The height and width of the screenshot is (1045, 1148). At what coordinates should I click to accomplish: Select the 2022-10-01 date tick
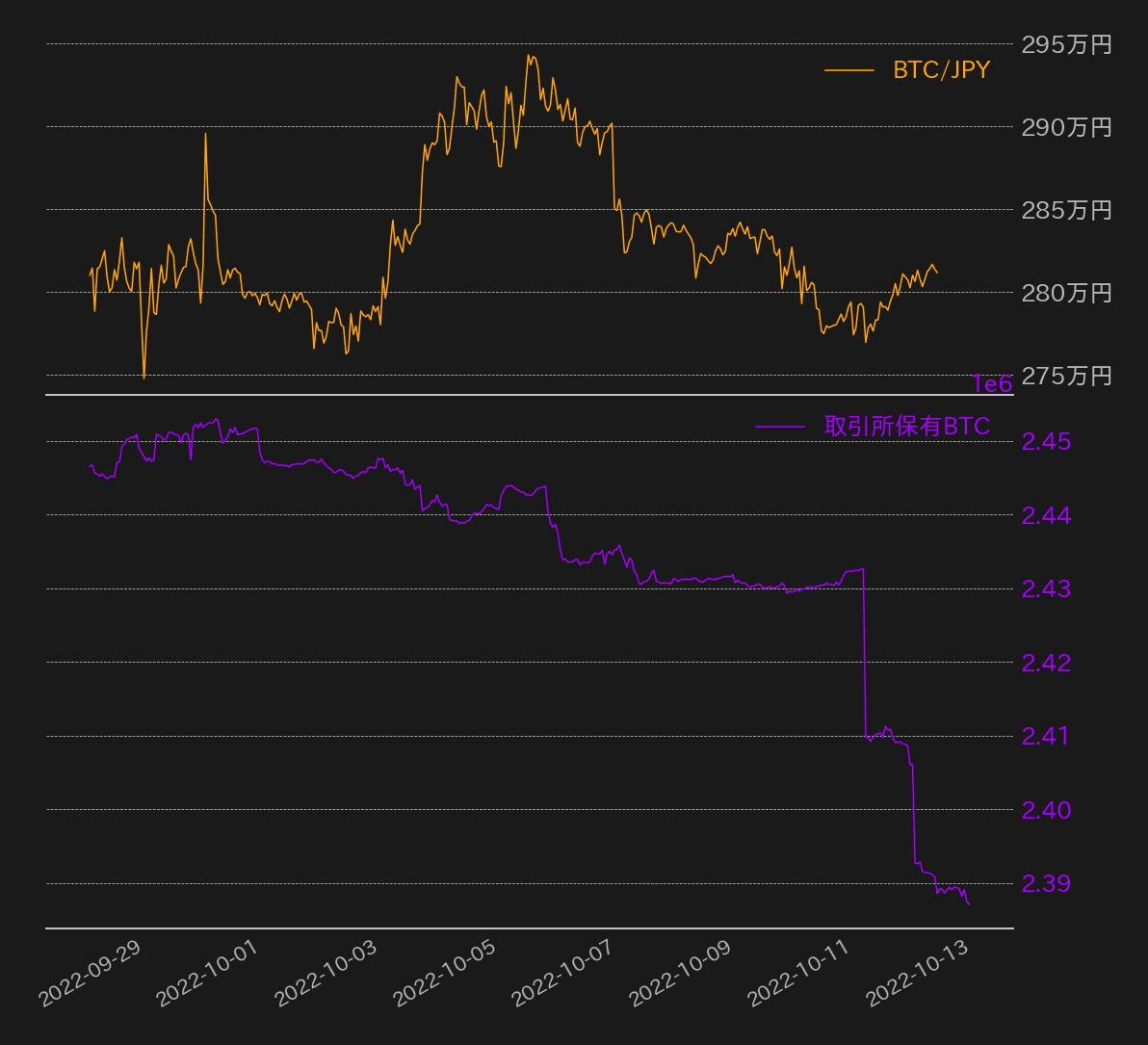point(209,973)
